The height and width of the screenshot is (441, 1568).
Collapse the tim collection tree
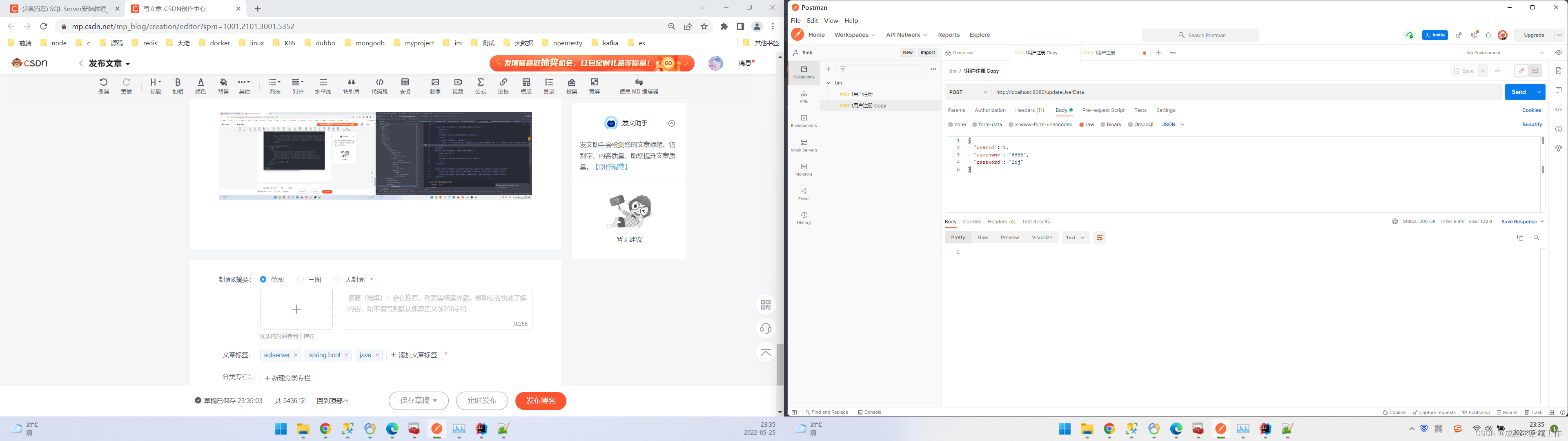click(x=829, y=83)
